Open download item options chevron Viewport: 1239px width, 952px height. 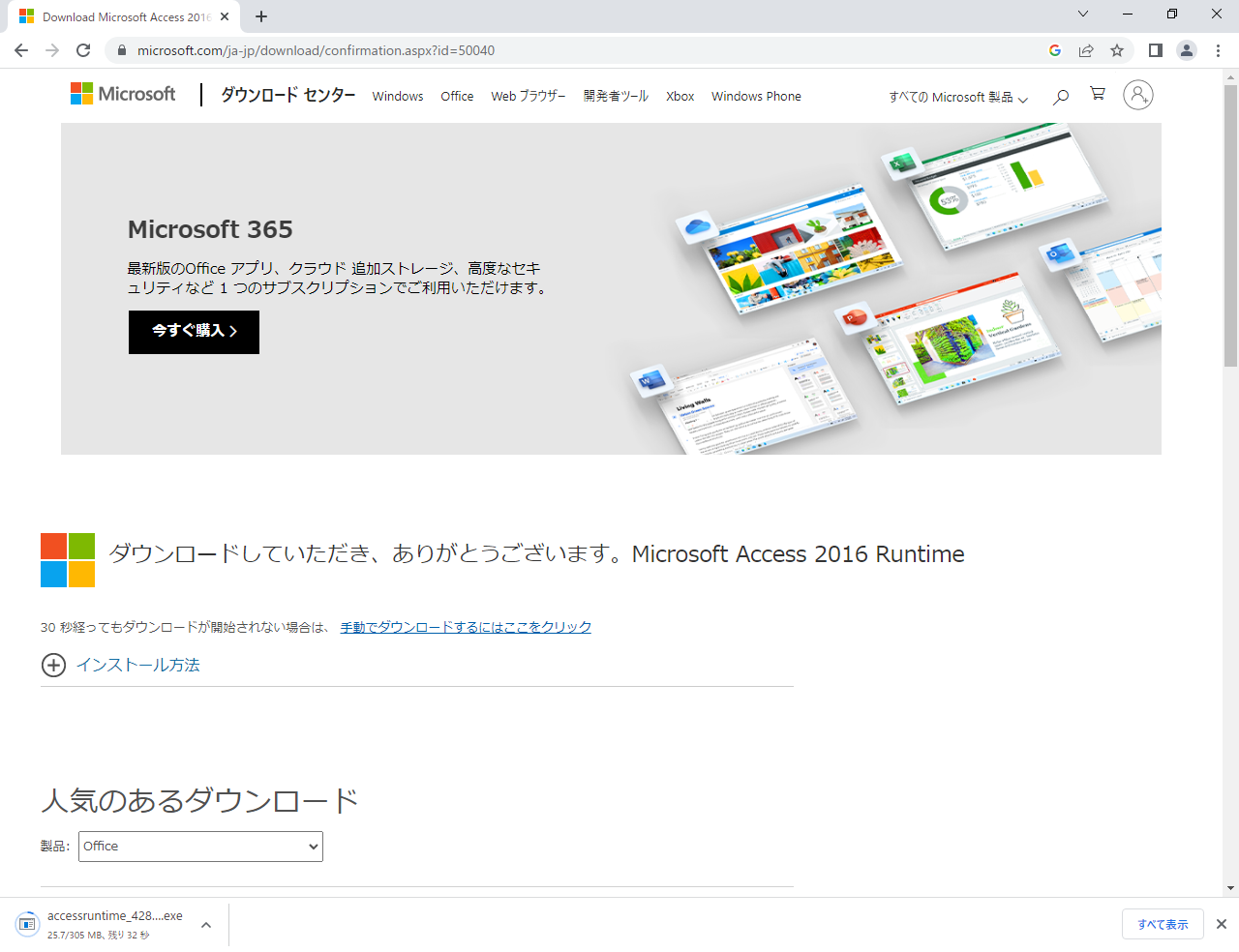point(206,925)
